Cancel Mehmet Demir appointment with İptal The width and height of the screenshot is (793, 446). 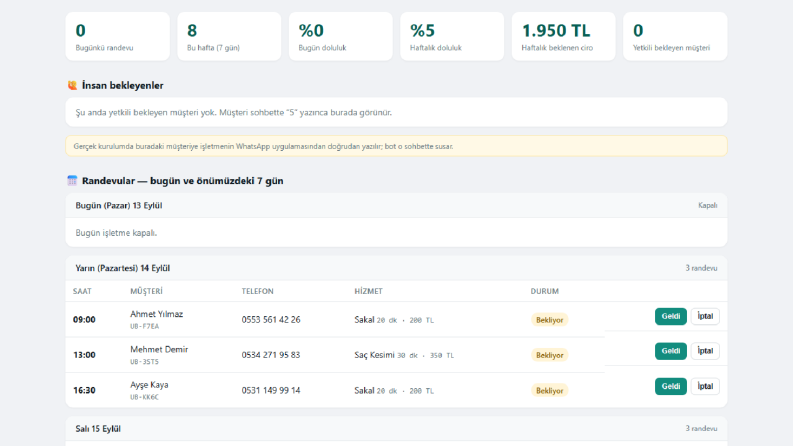point(705,351)
